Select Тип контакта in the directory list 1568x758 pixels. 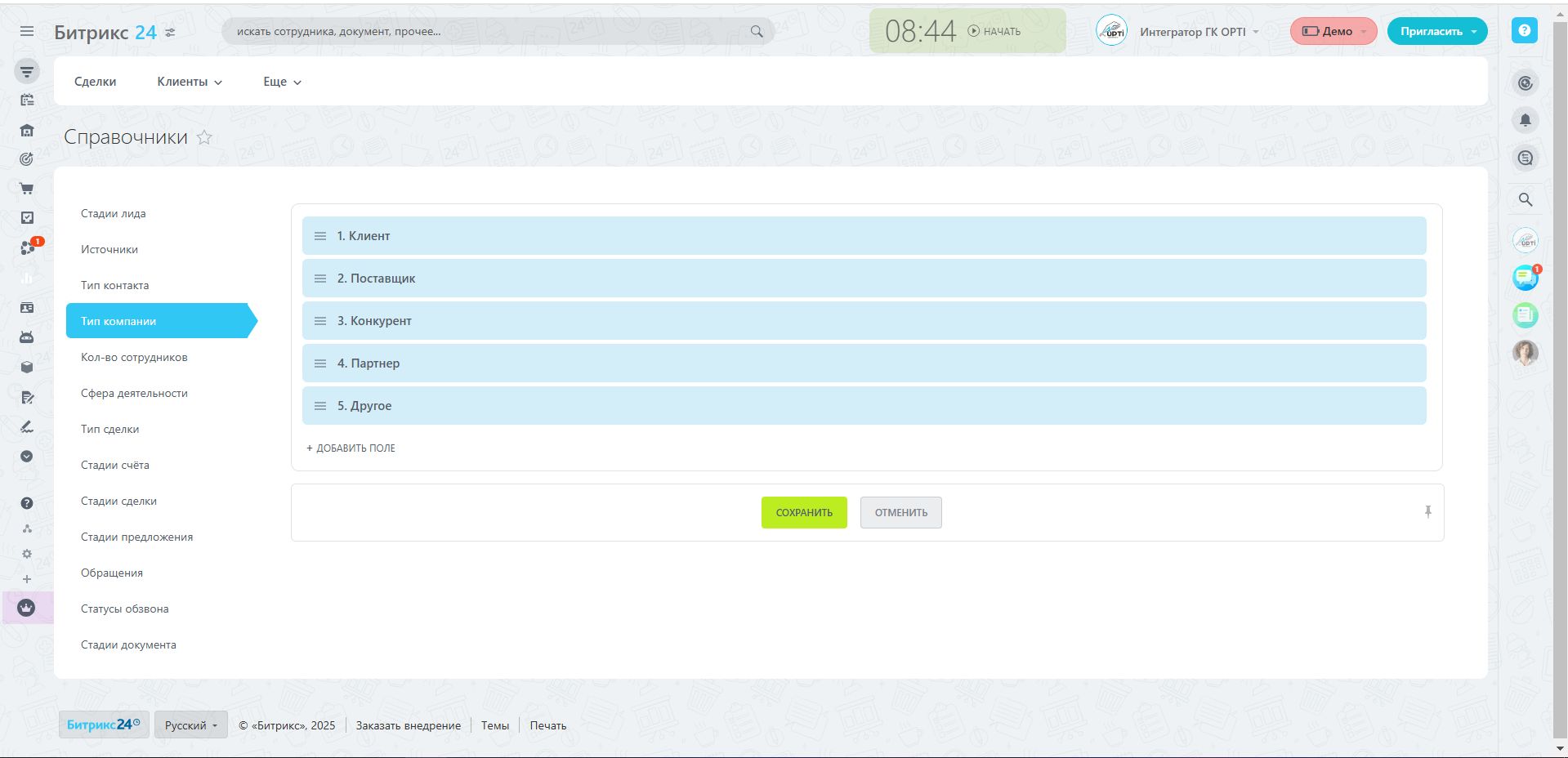[x=115, y=285]
